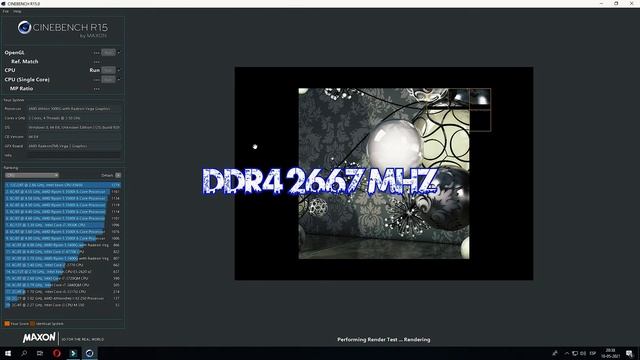Click the GFX Board value field
This screenshot has height=360, width=640.
(74, 146)
